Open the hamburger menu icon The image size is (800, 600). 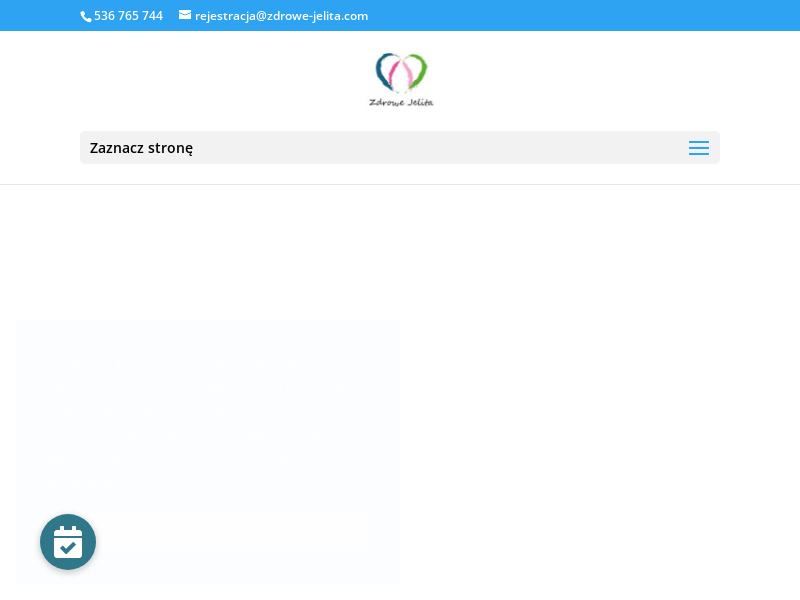tap(698, 148)
